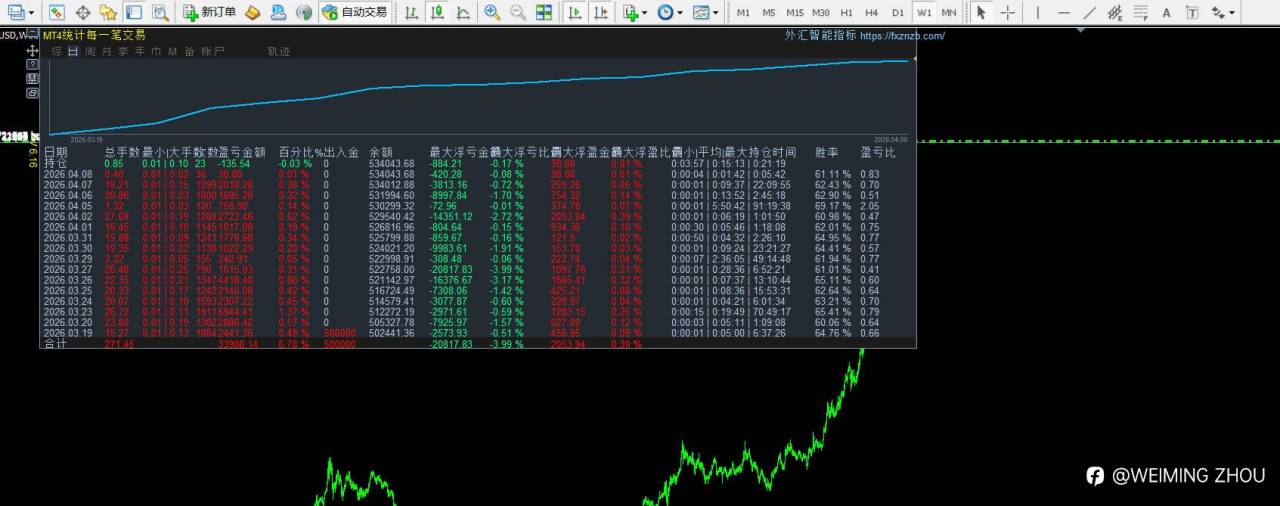Select the equidistant channel tool
The image size is (1280, 506).
pyautogui.click(x=1114, y=12)
